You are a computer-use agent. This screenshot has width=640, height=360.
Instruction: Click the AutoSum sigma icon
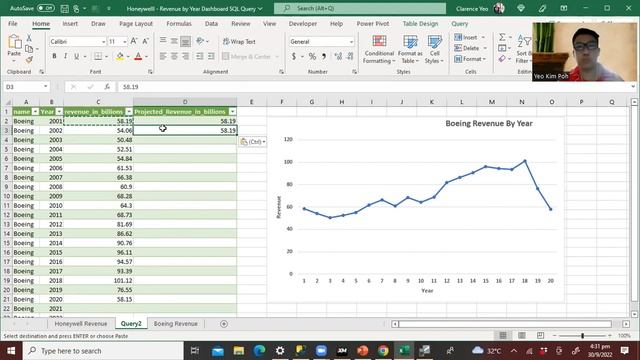pyautogui.click(x=502, y=37)
